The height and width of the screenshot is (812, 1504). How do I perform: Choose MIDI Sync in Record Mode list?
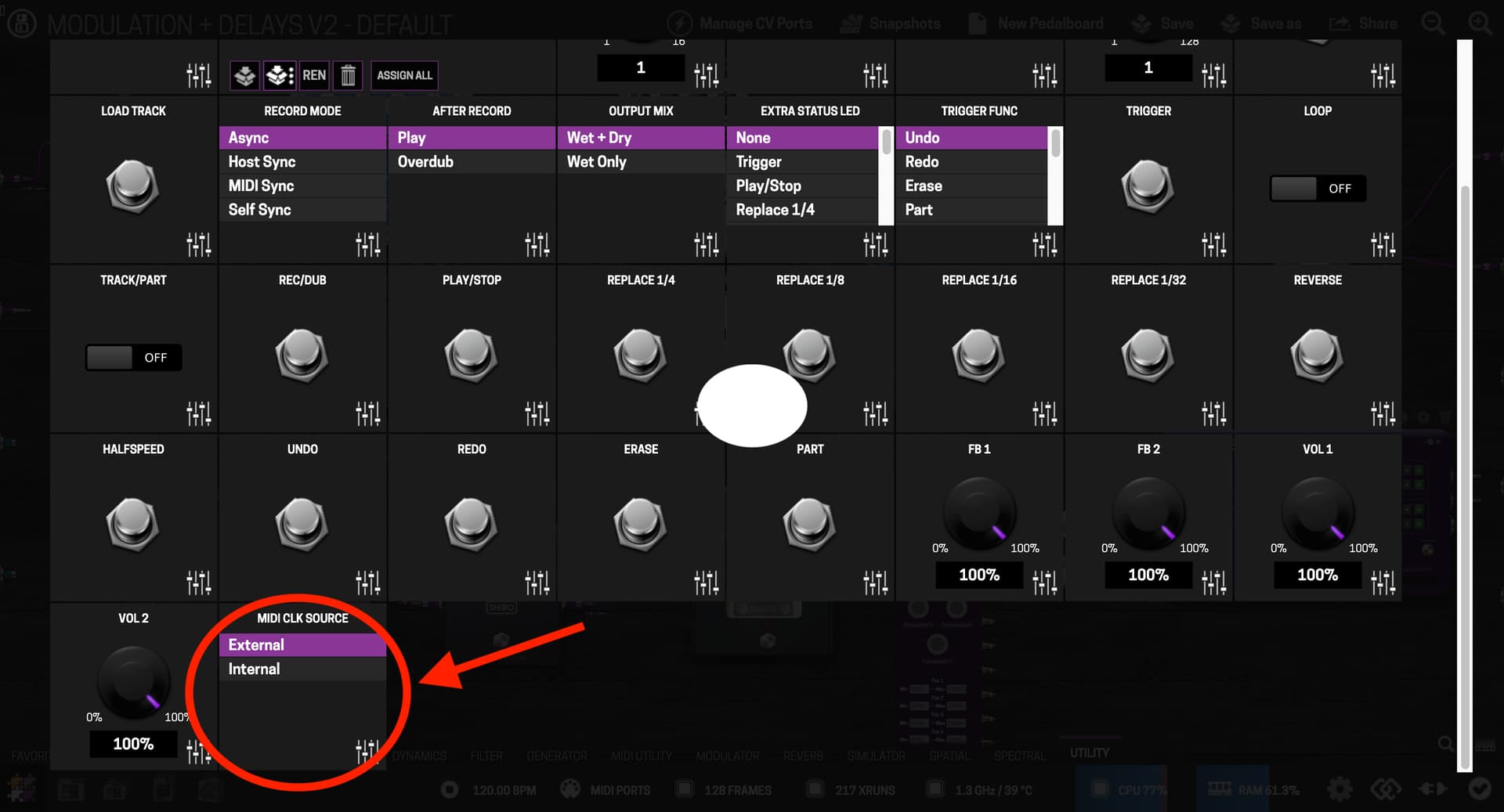click(x=261, y=186)
